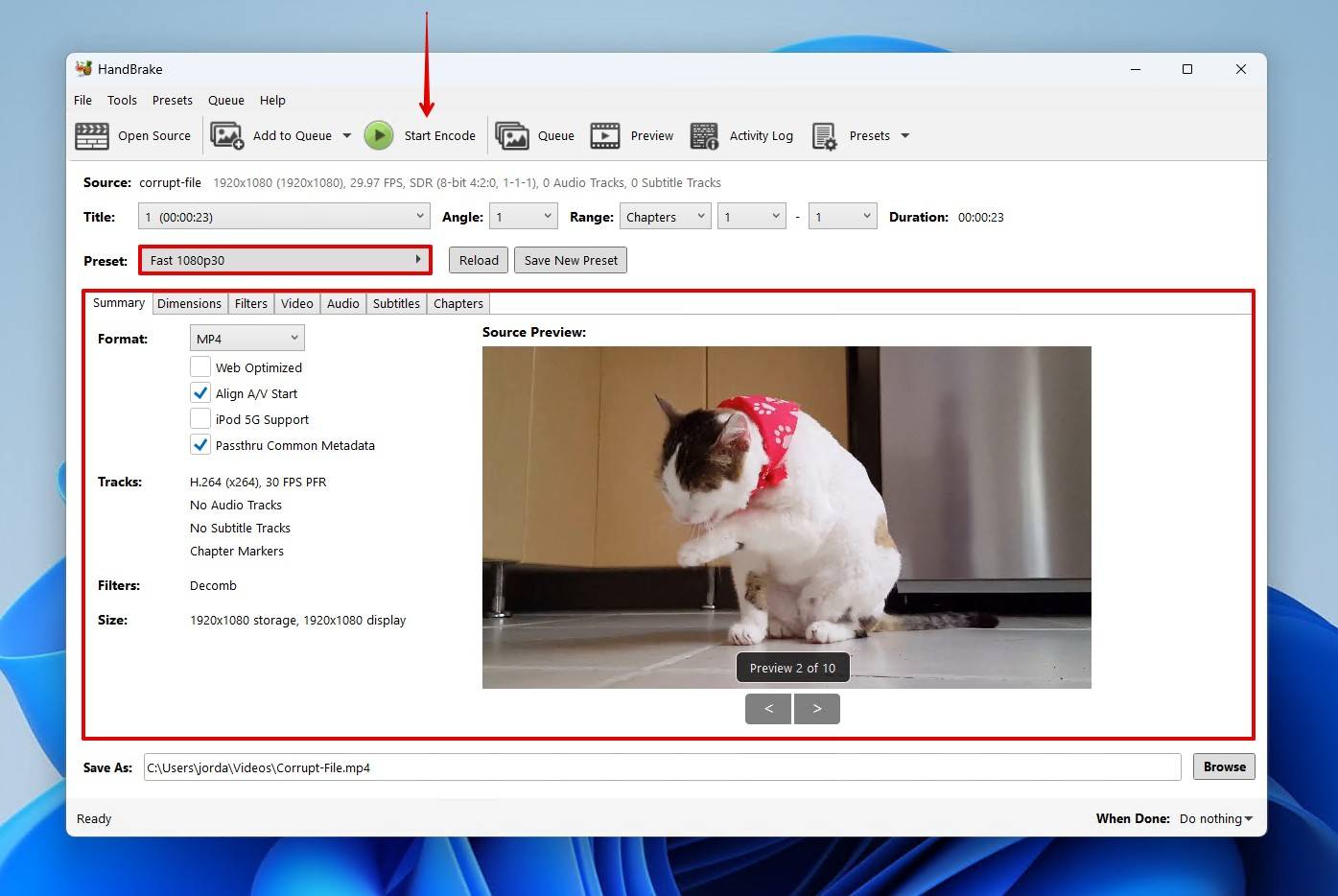The height and width of the screenshot is (896, 1338).
Task: Click the Ready status text
Action: [x=94, y=818]
